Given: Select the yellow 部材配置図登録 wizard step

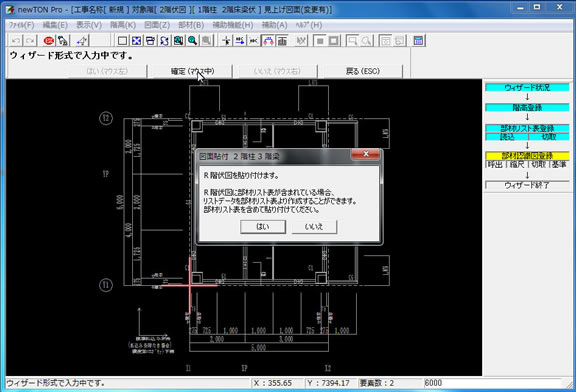Looking at the screenshot, I should 527,156.
